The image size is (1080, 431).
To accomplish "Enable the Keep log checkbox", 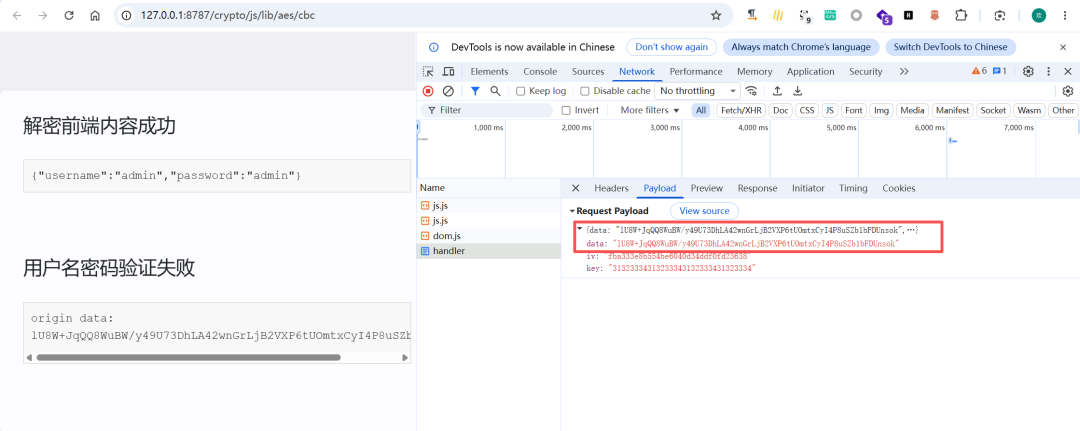I will point(521,91).
